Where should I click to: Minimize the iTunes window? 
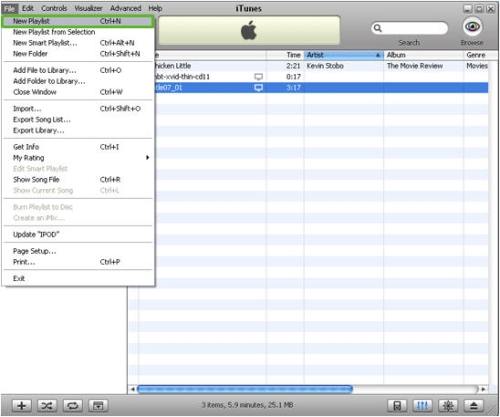coord(468,9)
